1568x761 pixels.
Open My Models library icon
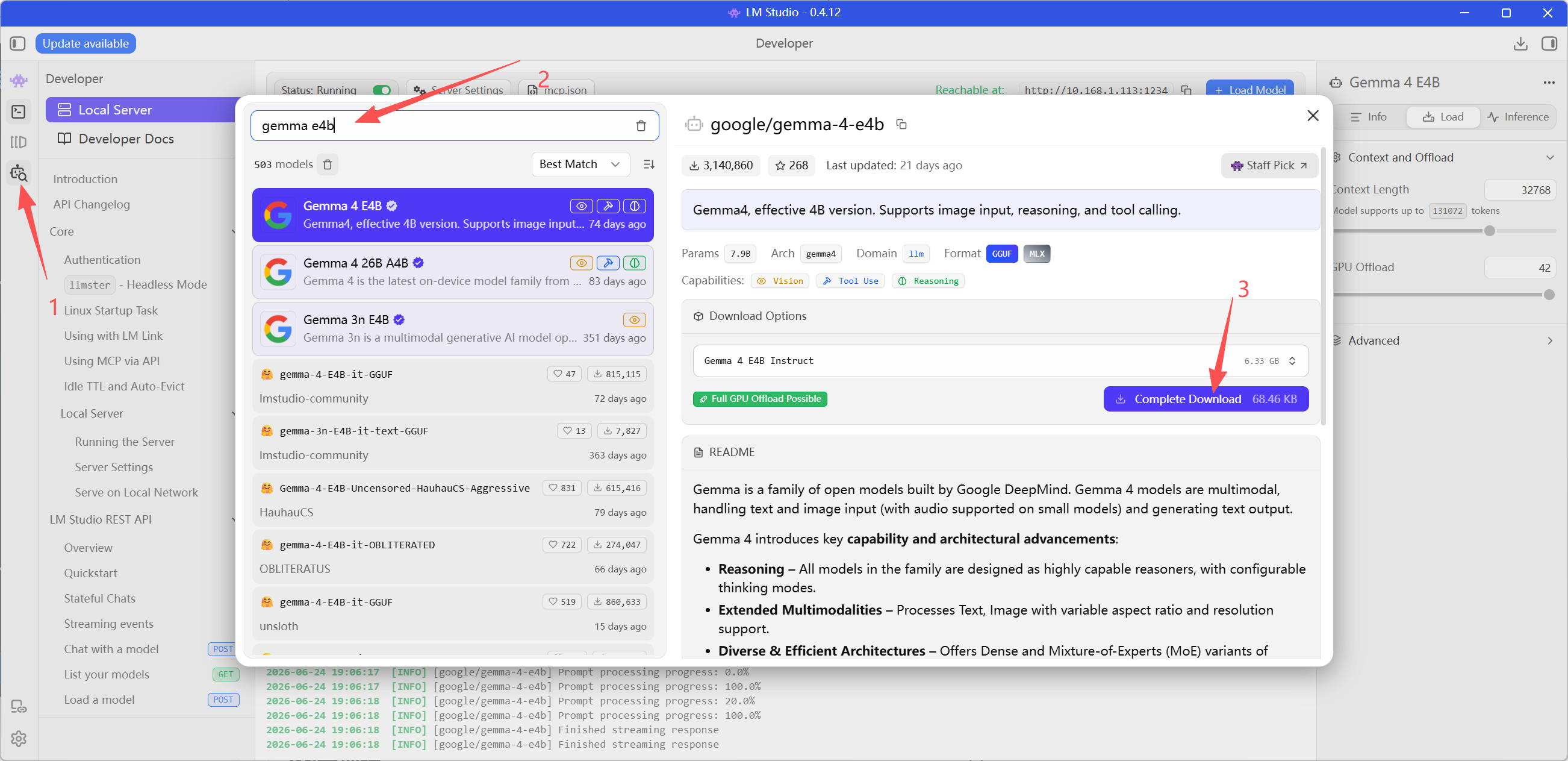pos(19,142)
